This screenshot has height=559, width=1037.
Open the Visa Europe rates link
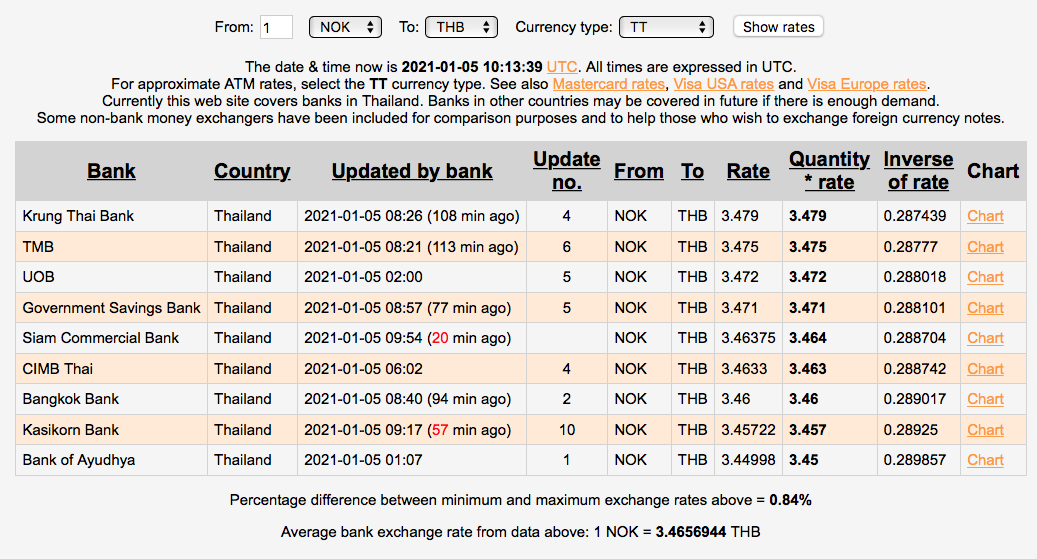(866, 84)
